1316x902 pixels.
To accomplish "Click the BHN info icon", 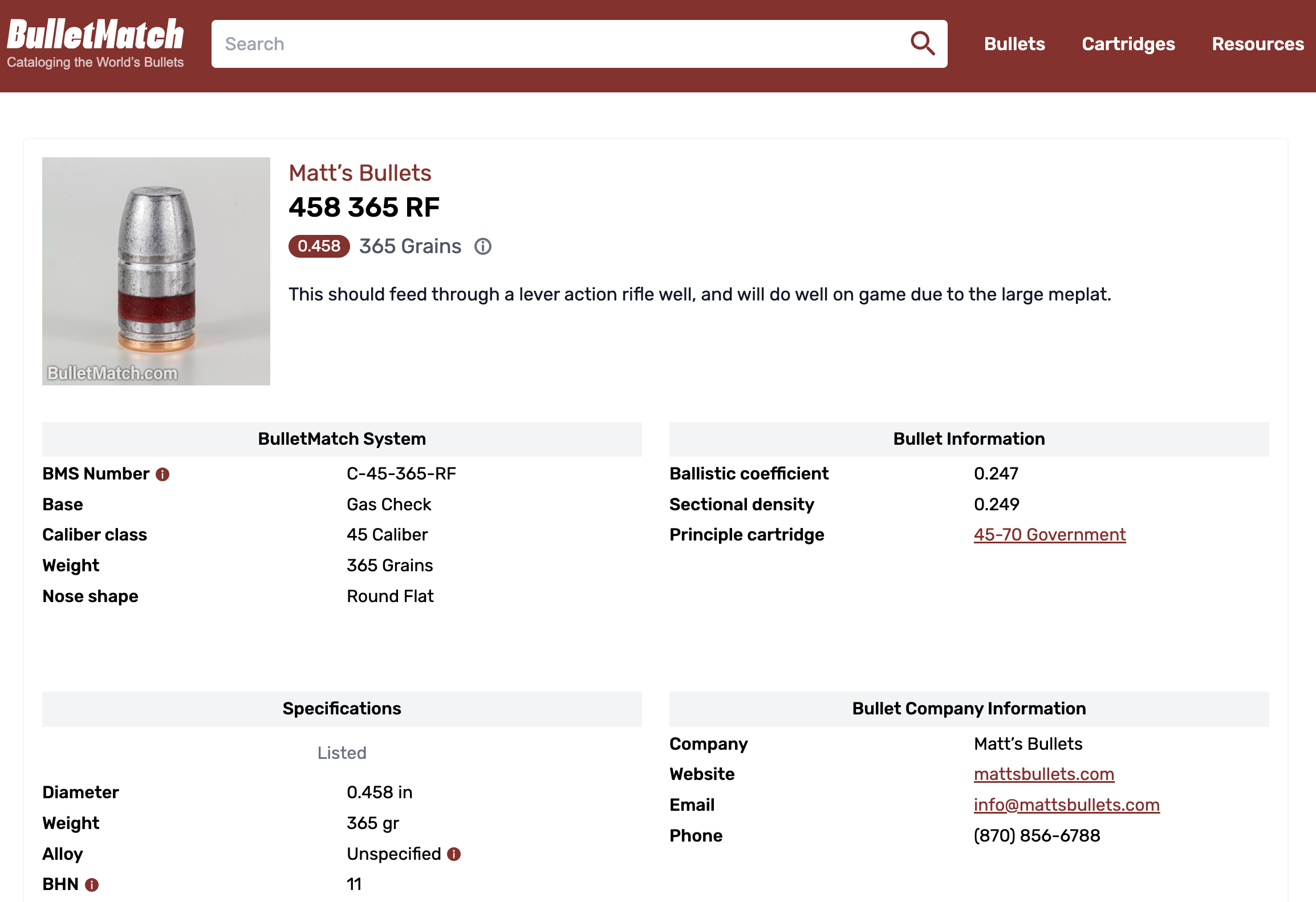I will coord(92,885).
